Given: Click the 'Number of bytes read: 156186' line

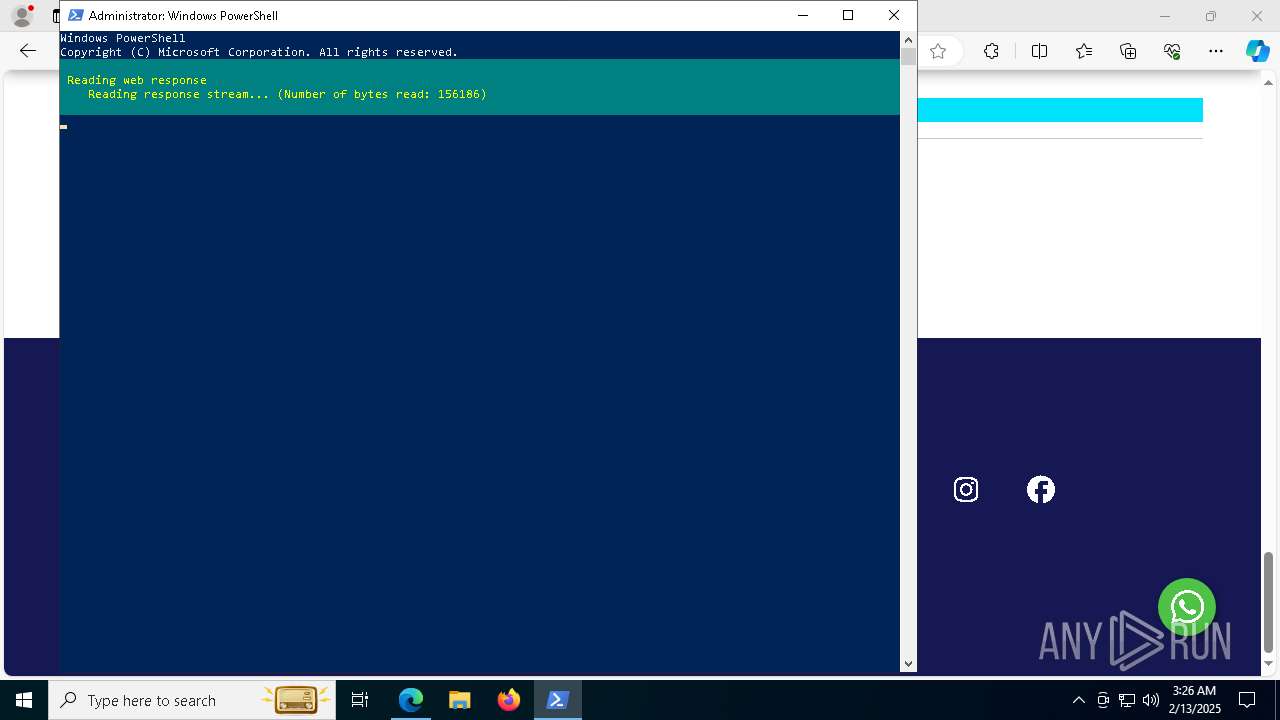Looking at the screenshot, I should tap(287, 94).
